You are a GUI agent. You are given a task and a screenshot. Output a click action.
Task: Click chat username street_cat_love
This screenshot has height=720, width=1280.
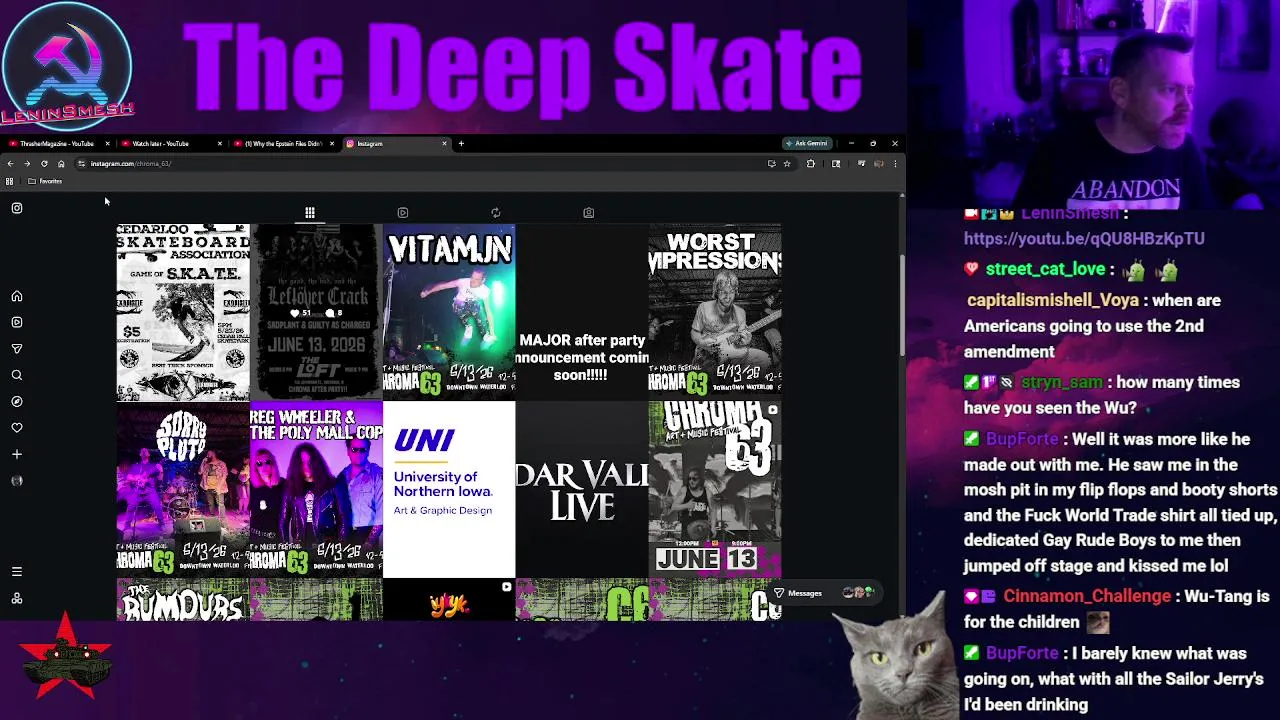point(1045,269)
